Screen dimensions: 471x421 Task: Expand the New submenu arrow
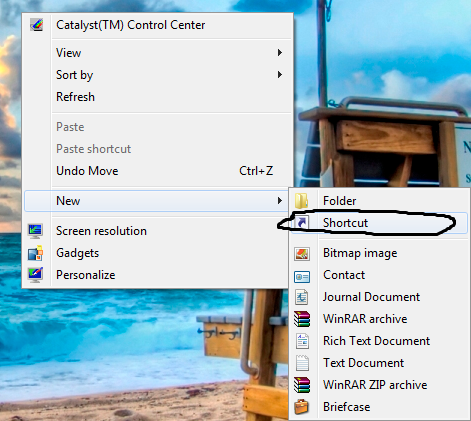[x=280, y=201]
